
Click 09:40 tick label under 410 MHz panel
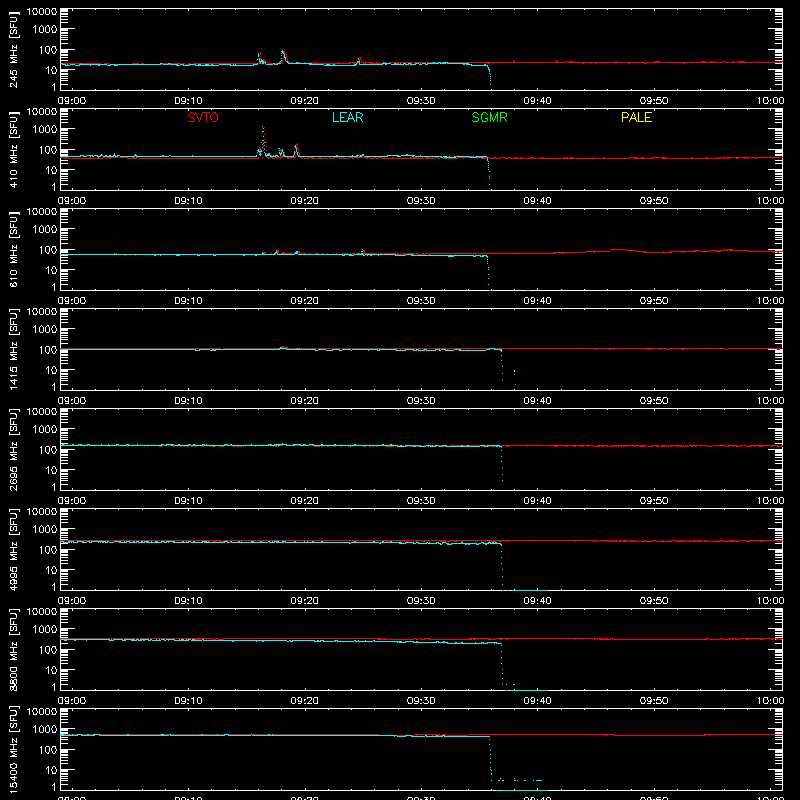[x=537, y=201]
